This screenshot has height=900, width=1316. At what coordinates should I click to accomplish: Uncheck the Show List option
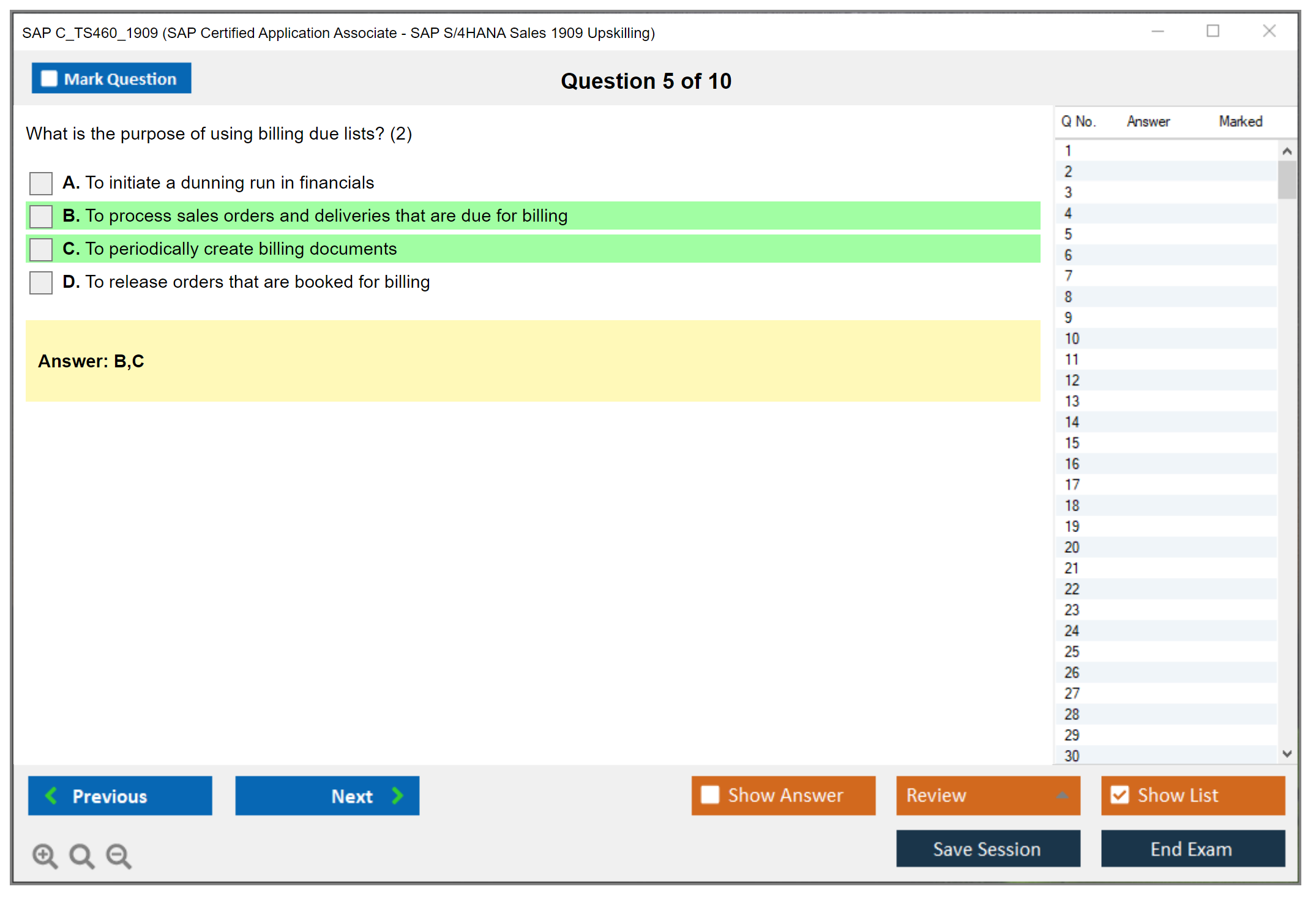coord(1120,795)
